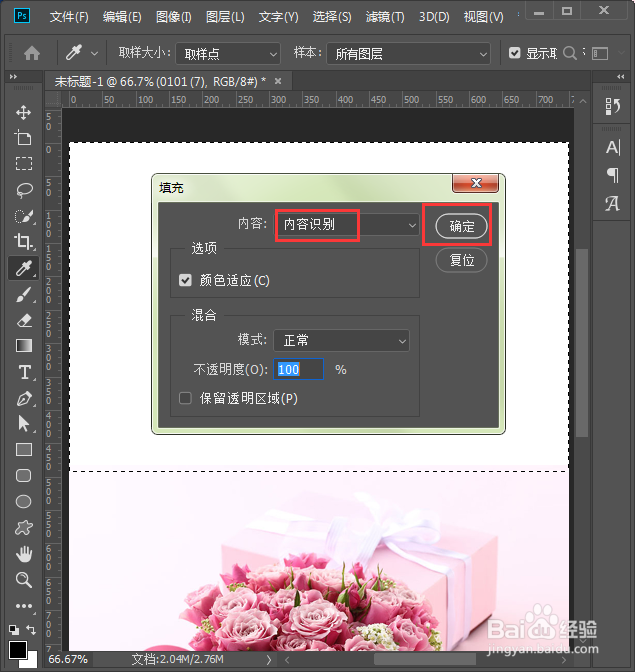Screen dimensions: 635x672
Task: Select the Rounded Rectangle tool
Action: (24, 475)
